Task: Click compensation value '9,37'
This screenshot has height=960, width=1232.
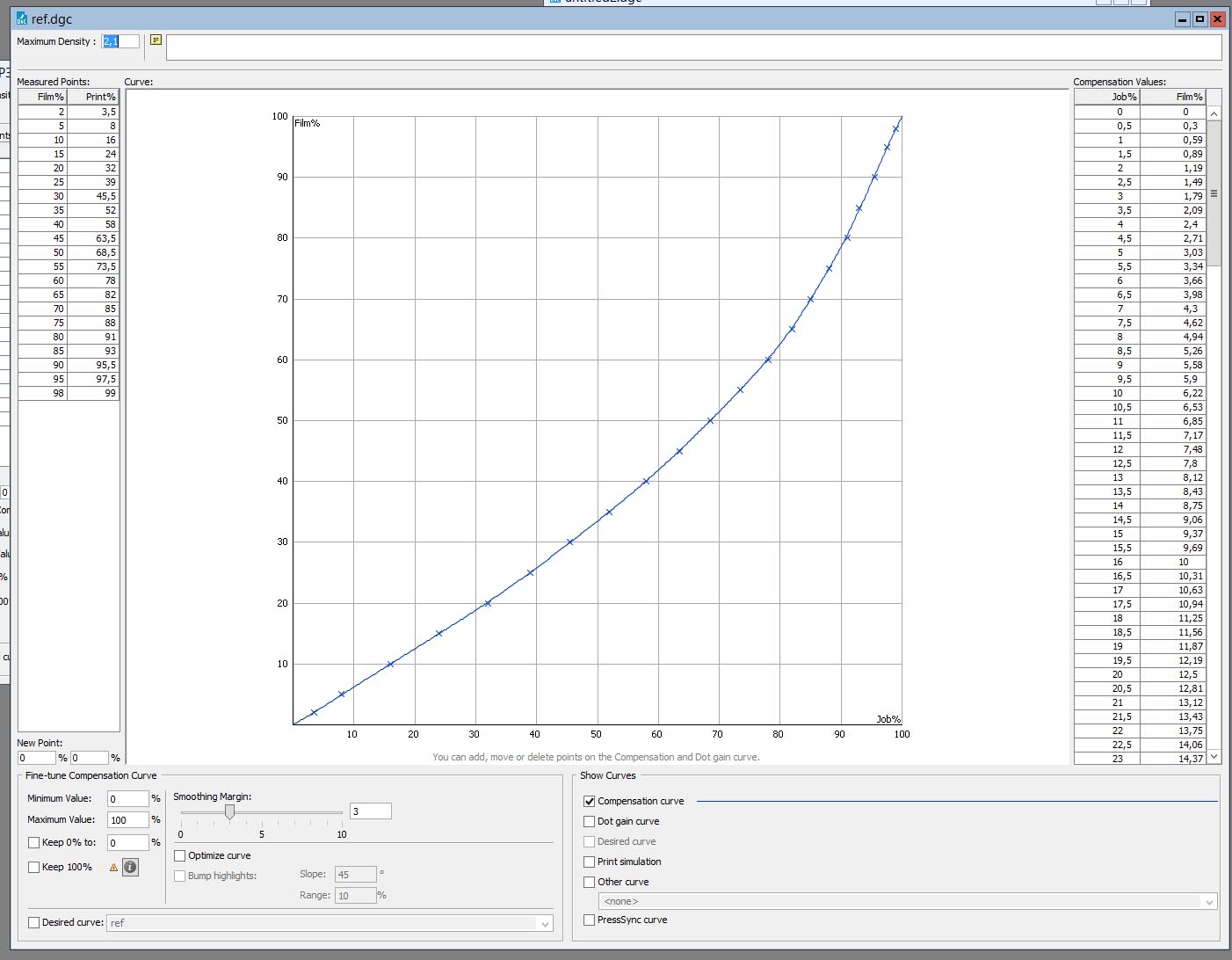Action: [1173, 534]
